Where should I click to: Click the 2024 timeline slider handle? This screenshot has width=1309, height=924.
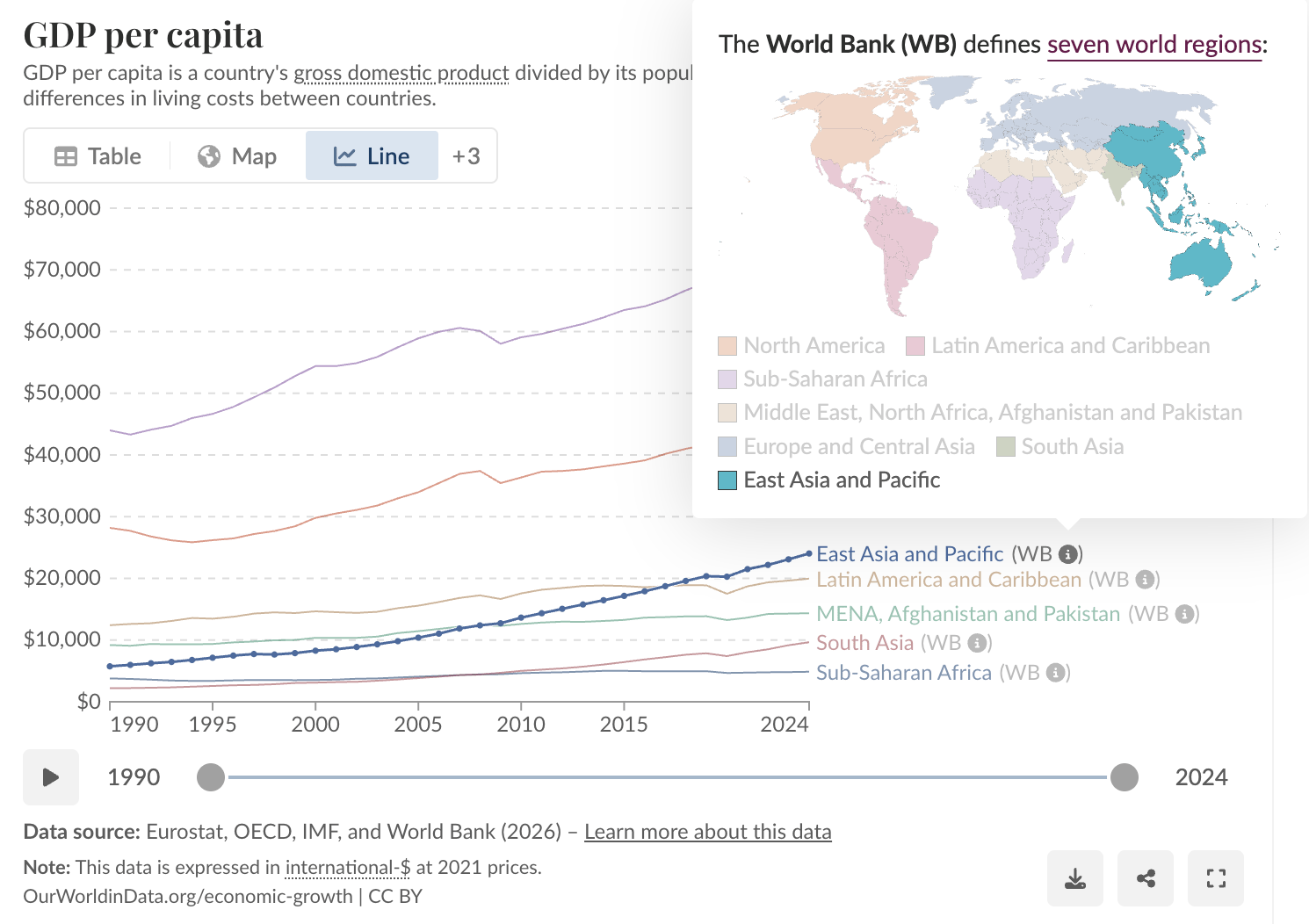(x=1125, y=777)
